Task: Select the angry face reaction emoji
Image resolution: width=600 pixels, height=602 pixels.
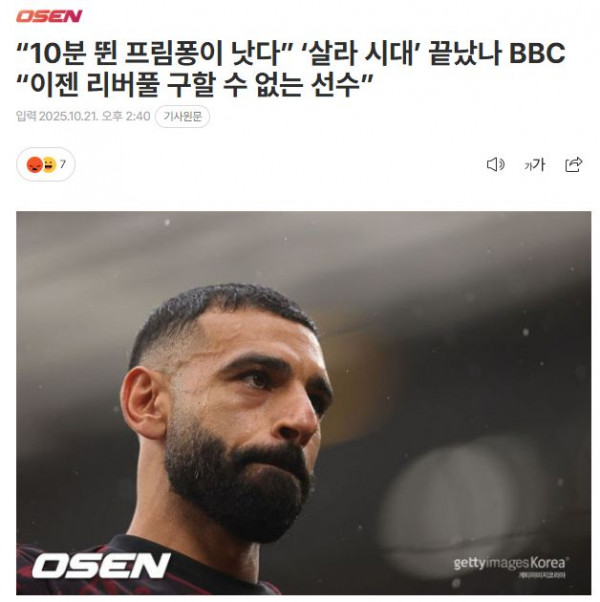Action: 34,165
